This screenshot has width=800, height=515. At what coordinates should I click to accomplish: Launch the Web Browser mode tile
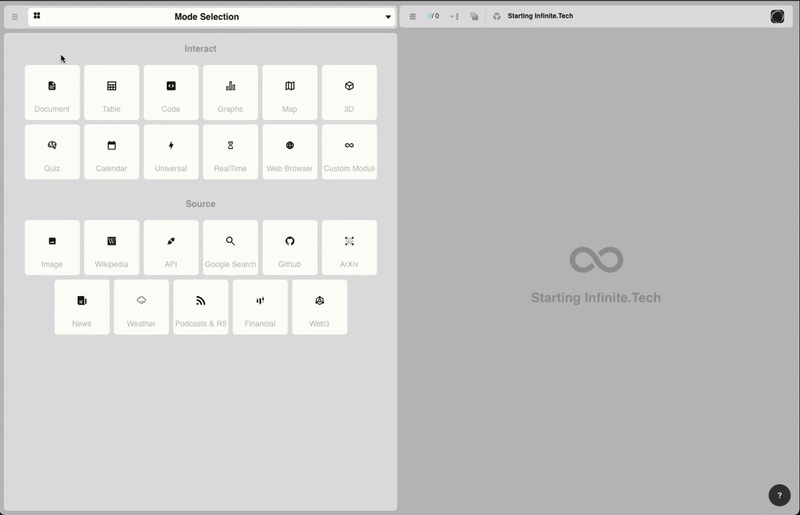pyautogui.click(x=290, y=152)
